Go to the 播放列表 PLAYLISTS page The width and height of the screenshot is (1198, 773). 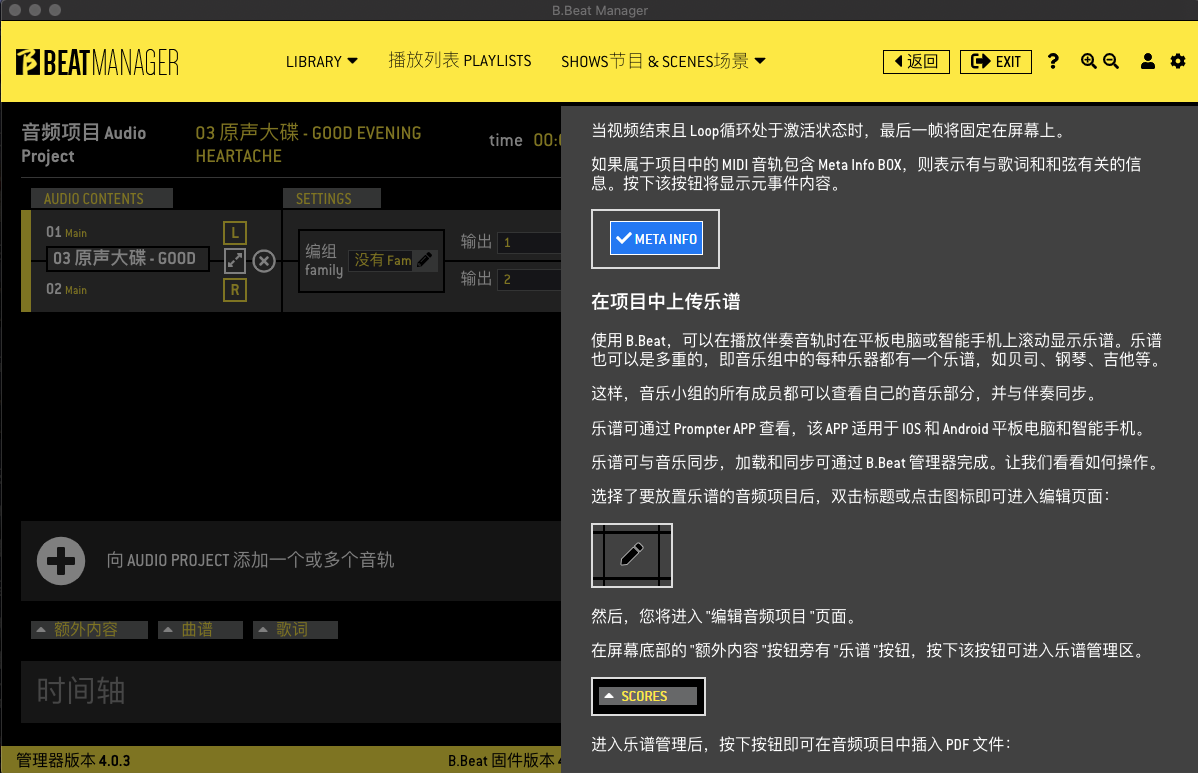pos(460,60)
